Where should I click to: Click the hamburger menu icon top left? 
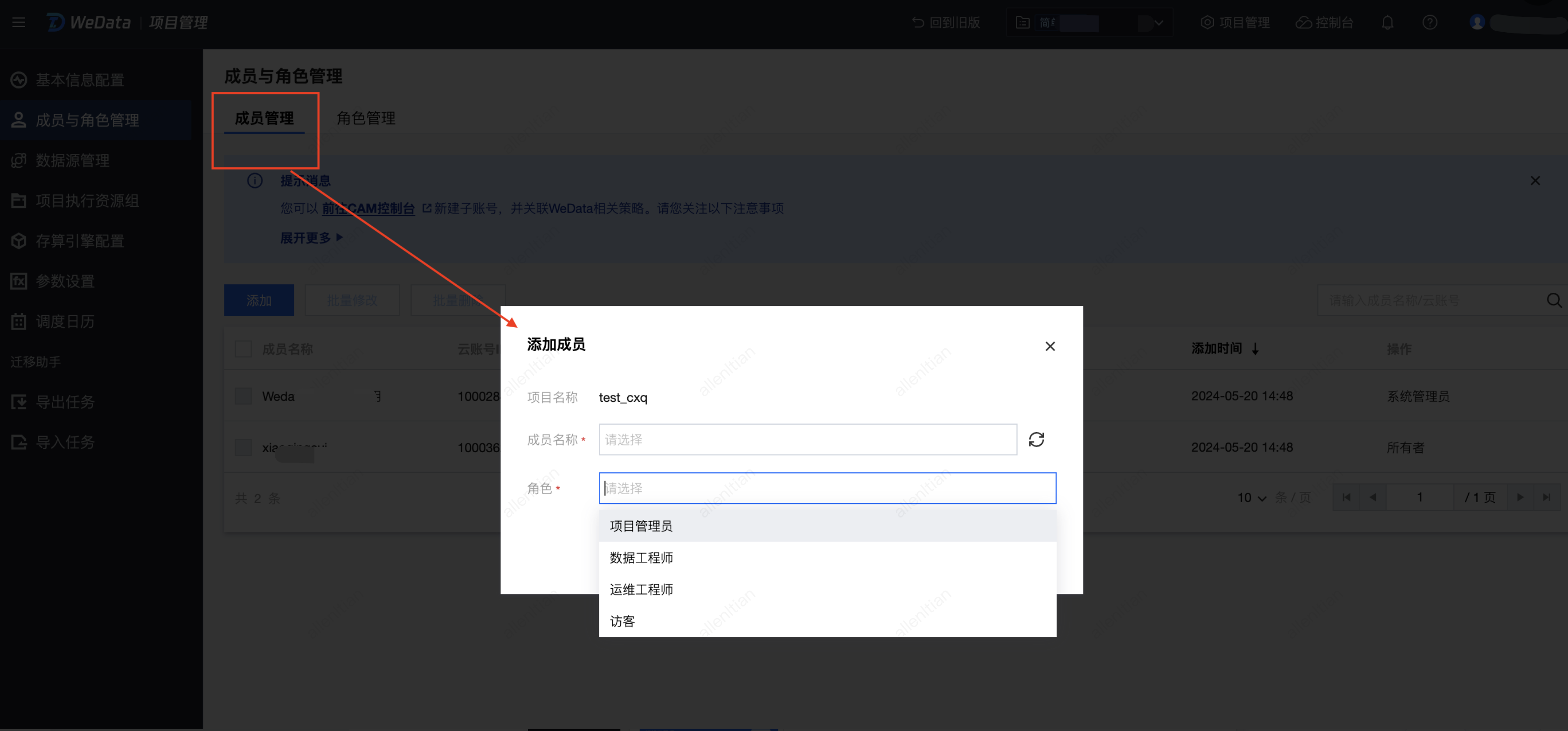click(x=19, y=23)
